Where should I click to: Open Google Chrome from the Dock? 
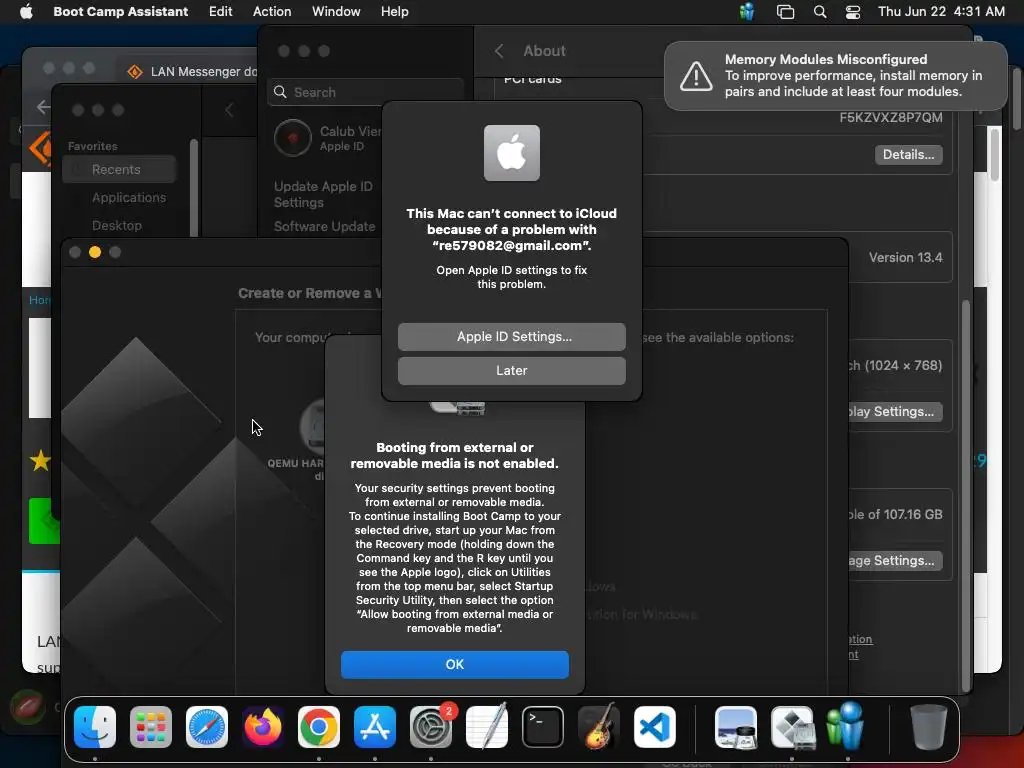(319, 727)
